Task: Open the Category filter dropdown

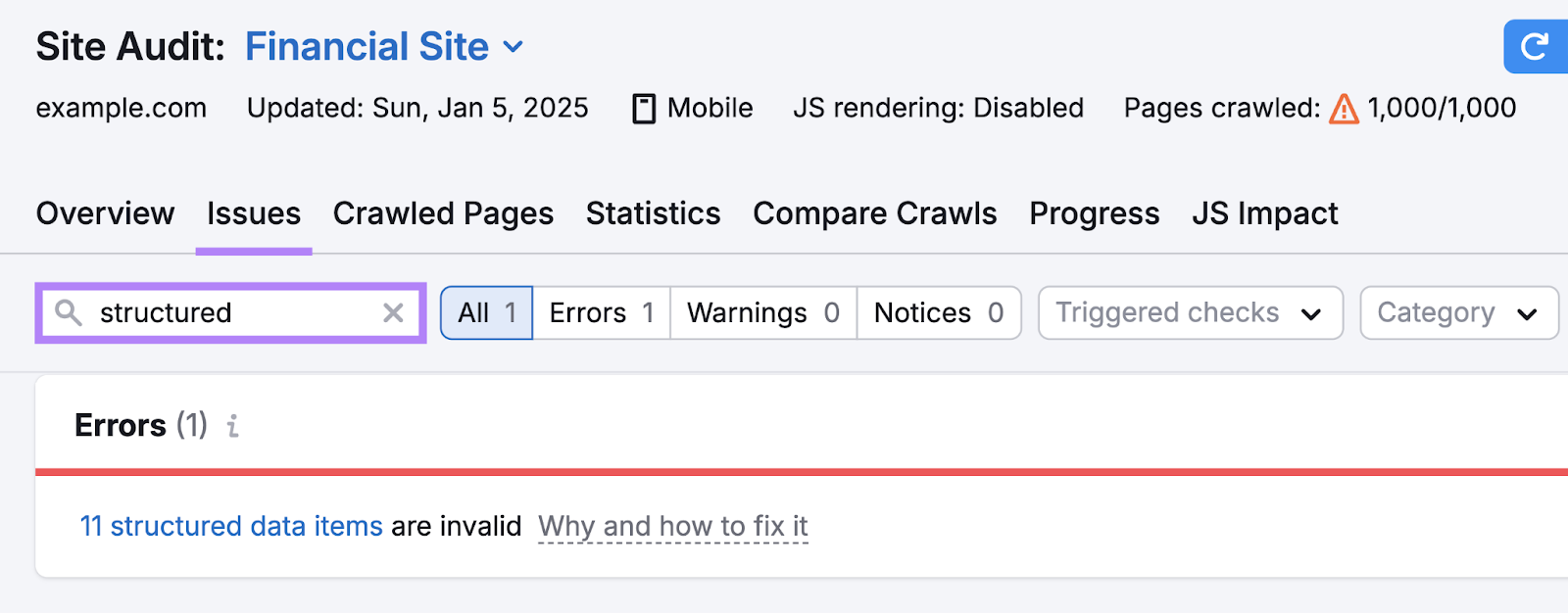Action: pyautogui.click(x=1458, y=312)
